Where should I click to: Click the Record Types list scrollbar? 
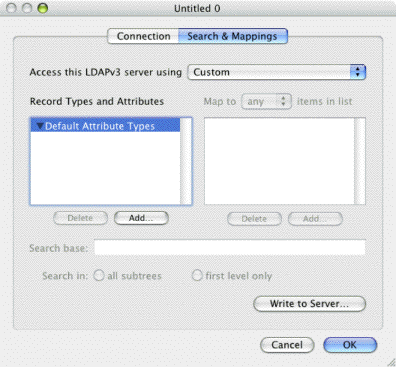coord(186,161)
